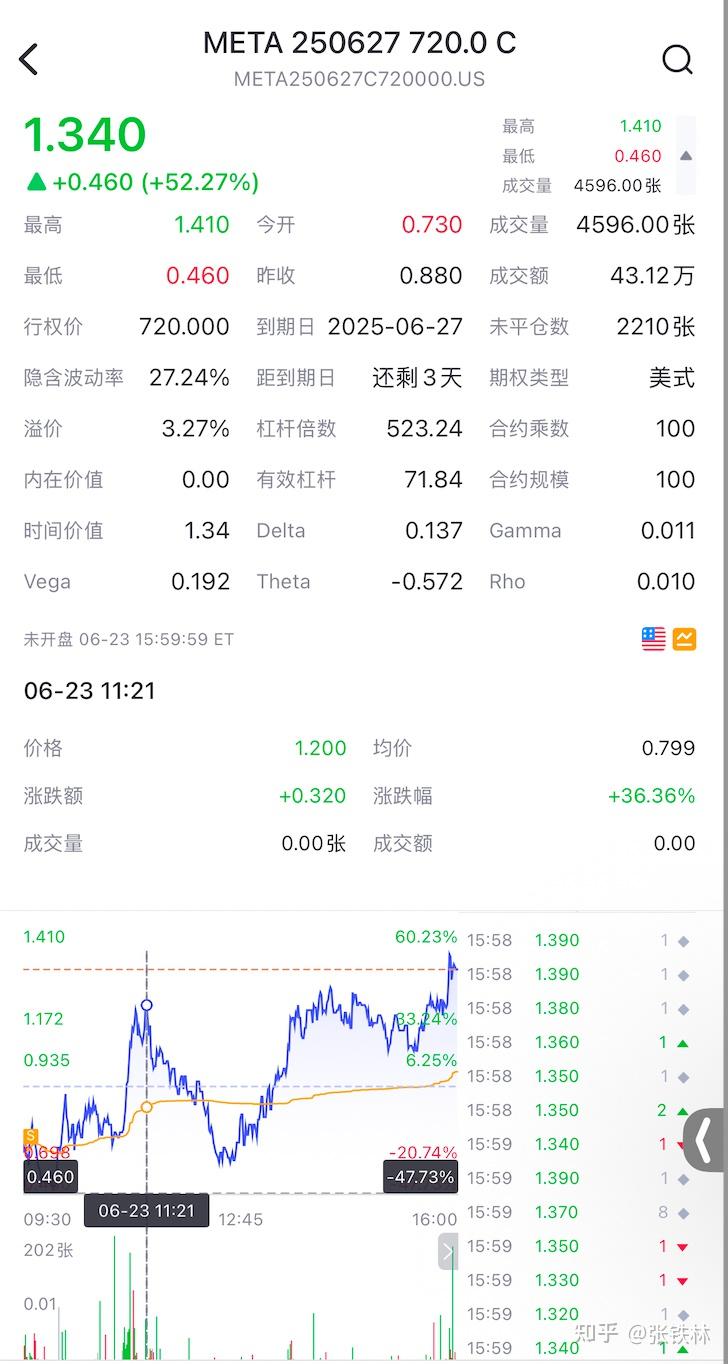This screenshot has width=728, height=1364.
Task: Tap the 有效杠杆 value 71.84
Action: 433,480
